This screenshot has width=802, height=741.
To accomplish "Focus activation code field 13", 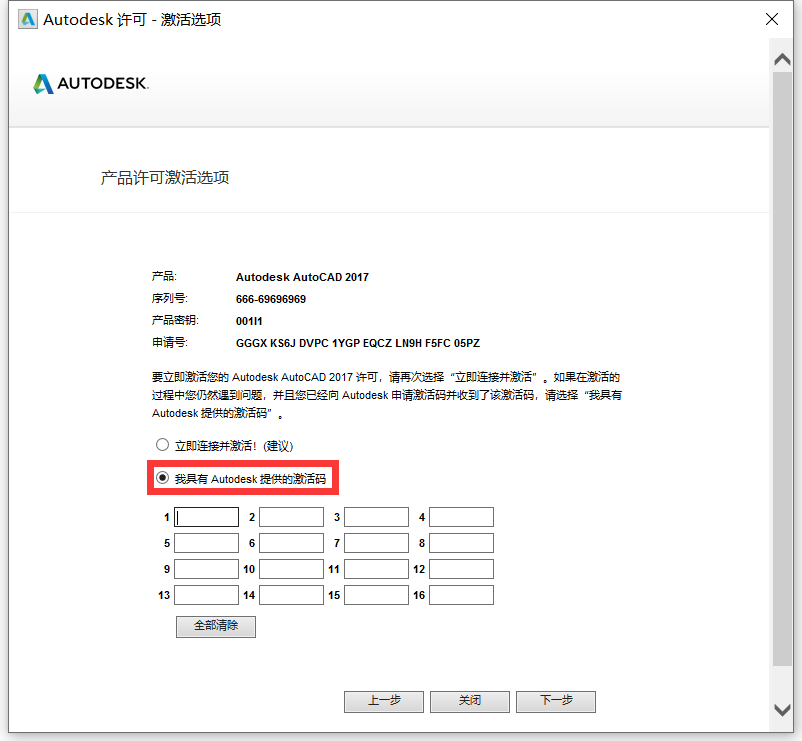I will pyautogui.click(x=207, y=595).
